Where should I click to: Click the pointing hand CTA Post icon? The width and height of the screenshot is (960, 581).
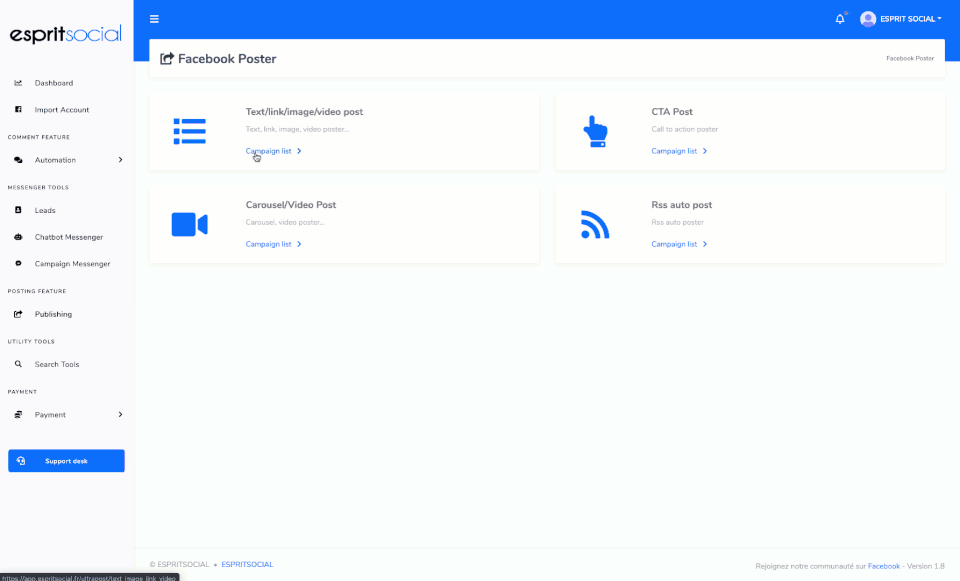(x=595, y=132)
